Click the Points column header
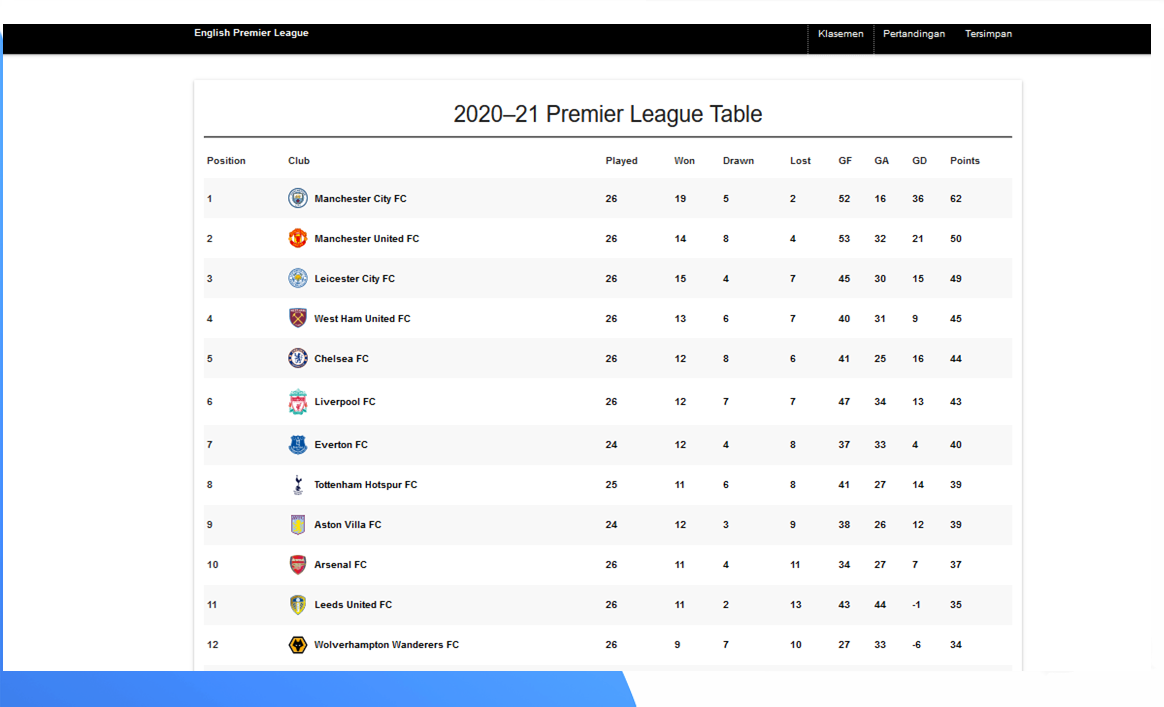 [965, 161]
